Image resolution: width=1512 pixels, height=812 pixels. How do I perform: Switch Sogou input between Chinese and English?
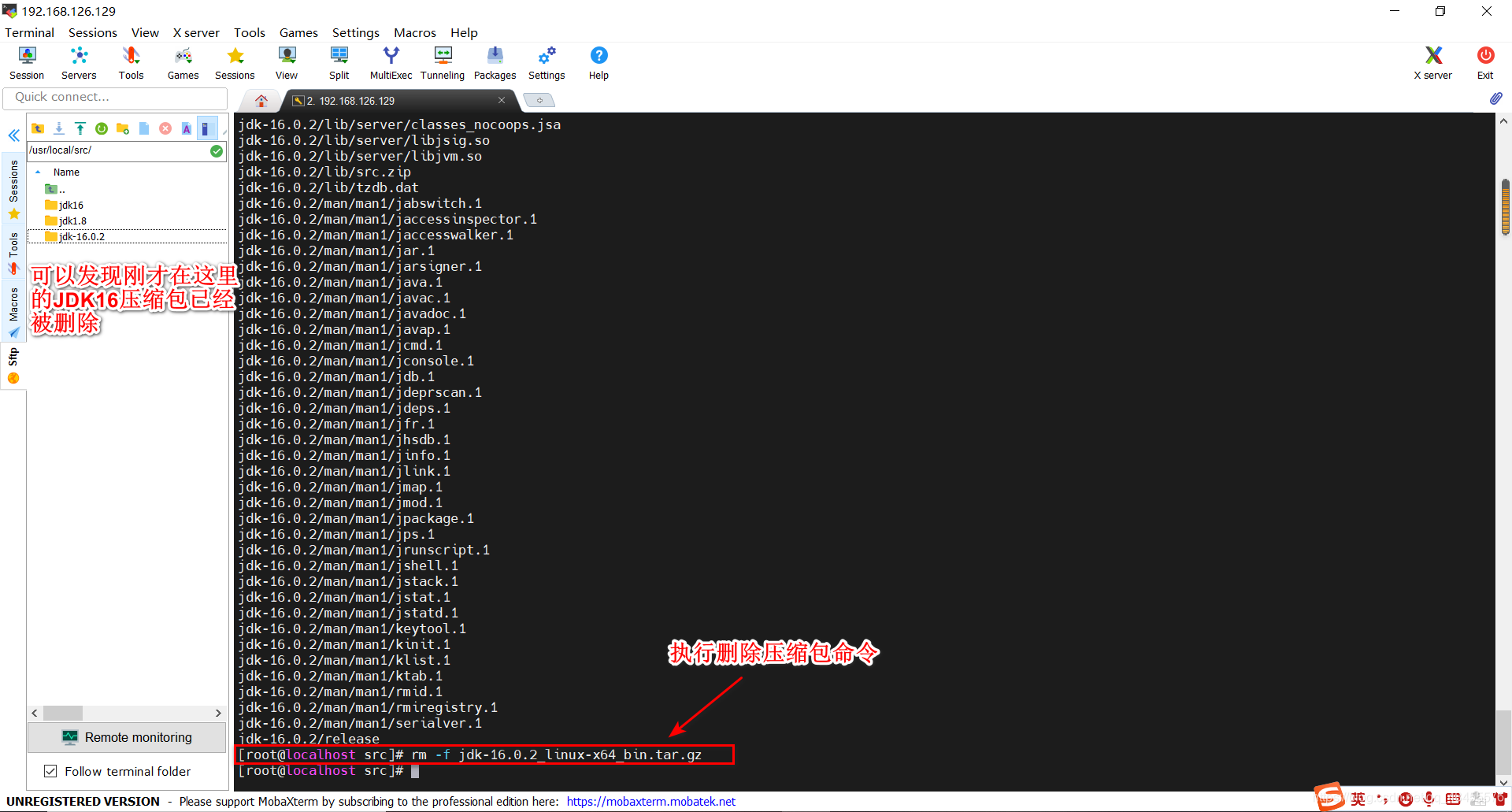tap(1358, 799)
